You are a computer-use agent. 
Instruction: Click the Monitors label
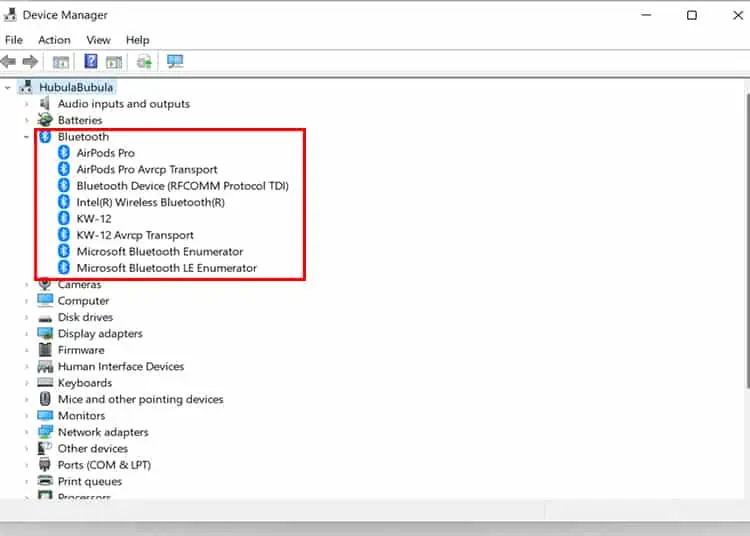(81, 416)
